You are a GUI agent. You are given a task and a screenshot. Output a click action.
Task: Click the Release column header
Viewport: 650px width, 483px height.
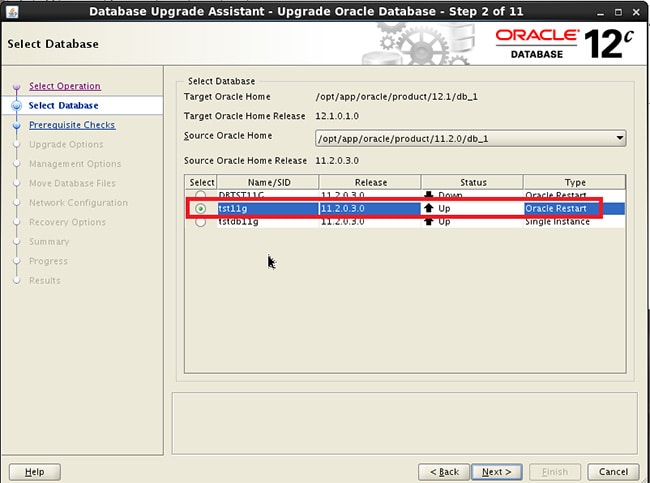tap(370, 182)
